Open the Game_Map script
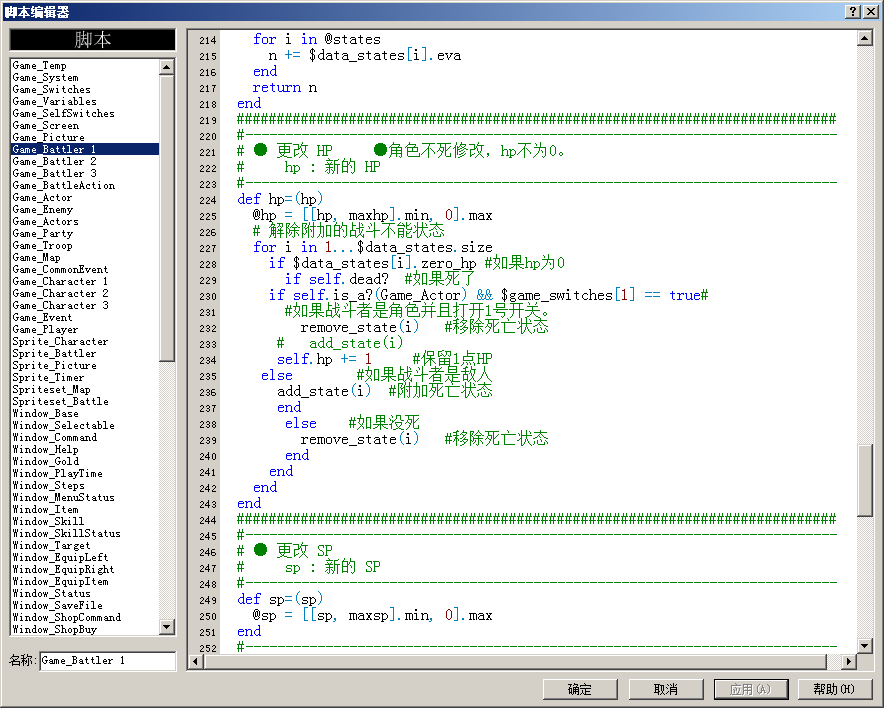The image size is (884, 708). tap(85, 257)
